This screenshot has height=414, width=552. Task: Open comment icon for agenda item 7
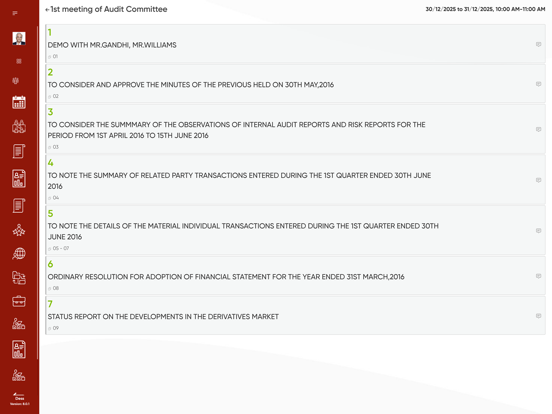pos(538,316)
